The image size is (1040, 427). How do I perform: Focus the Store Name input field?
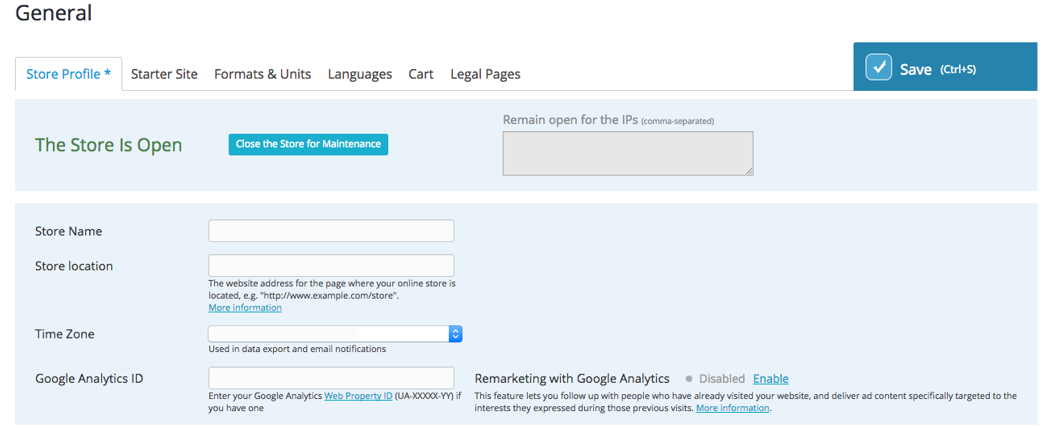tap(331, 231)
